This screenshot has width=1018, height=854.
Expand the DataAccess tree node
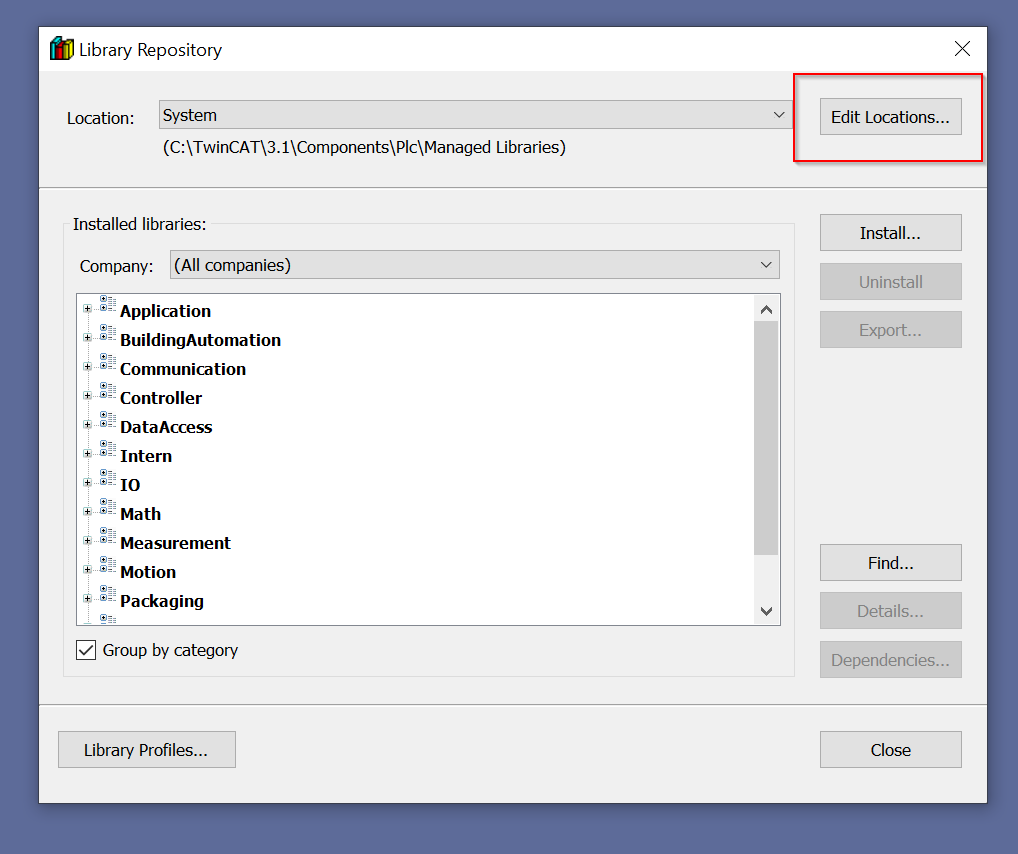88,425
